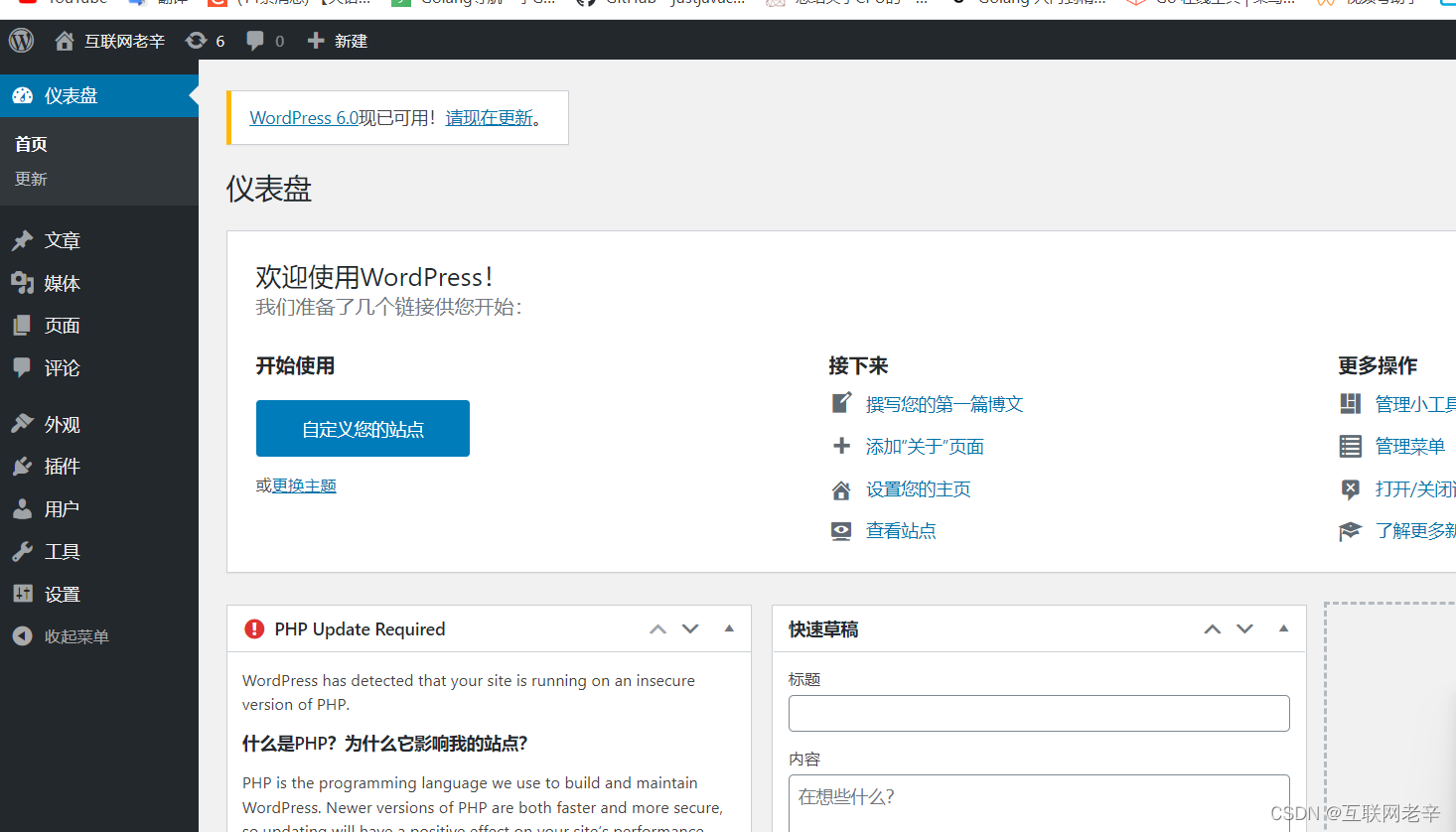Image resolution: width=1456 pixels, height=832 pixels.
Task: Click the 互联网老辛 site name in admin bar
Action: tap(124, 41)
